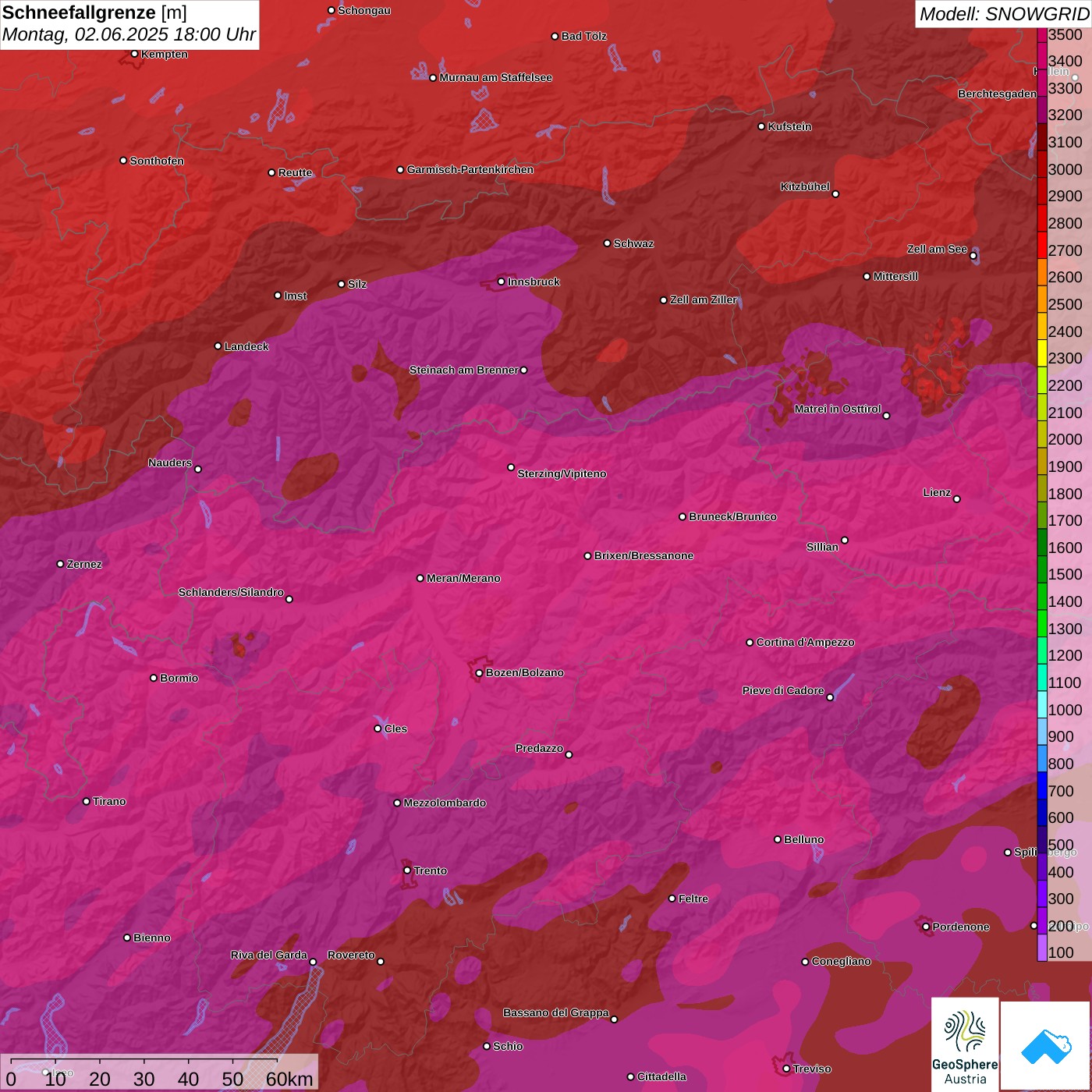The height and width of the screenshot is (1092, 1092).
Task: Click the 'Riva del Garda' label
Action: click(269, 955)
